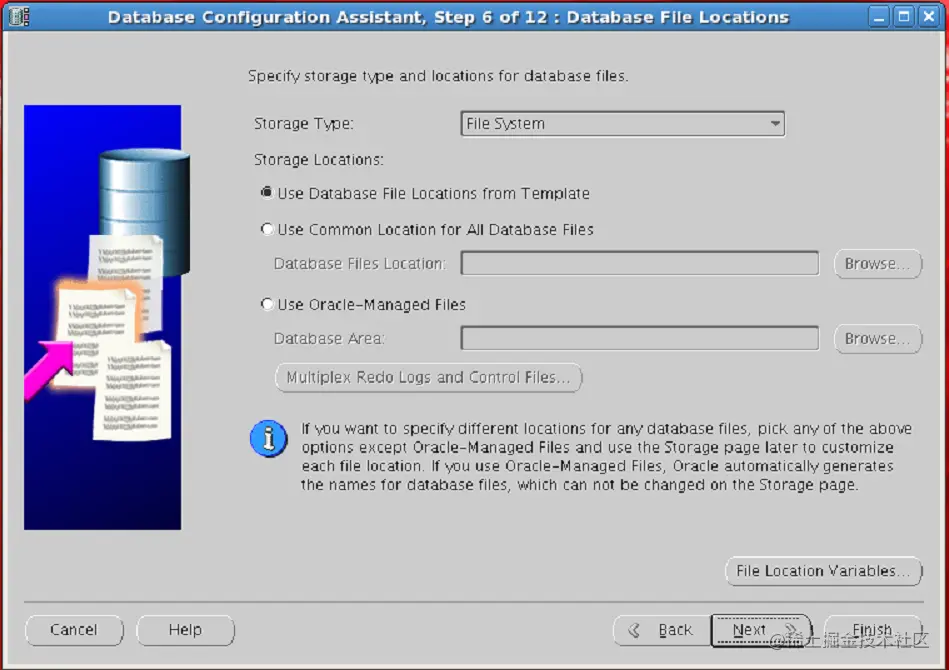Screen dimensions: 949x670
Task: Click the Database Area input field
Action: coord(640,338)
